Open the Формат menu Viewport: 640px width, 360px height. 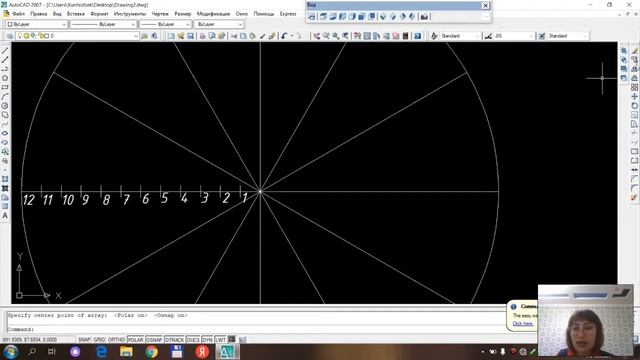pyautogui.click(x=99, y=14)
